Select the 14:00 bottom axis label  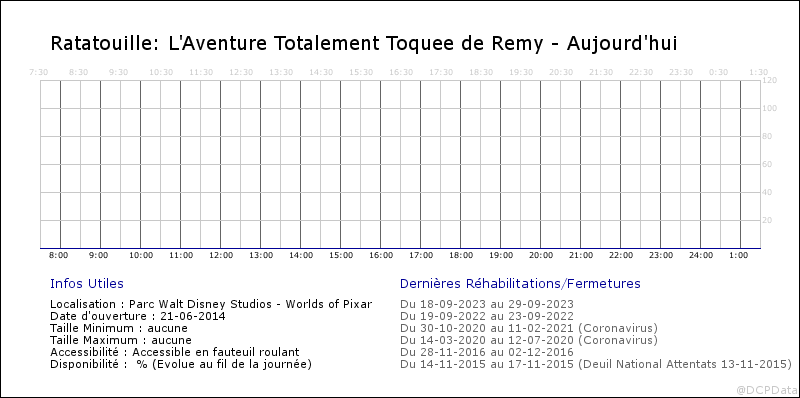coord(301,255)
